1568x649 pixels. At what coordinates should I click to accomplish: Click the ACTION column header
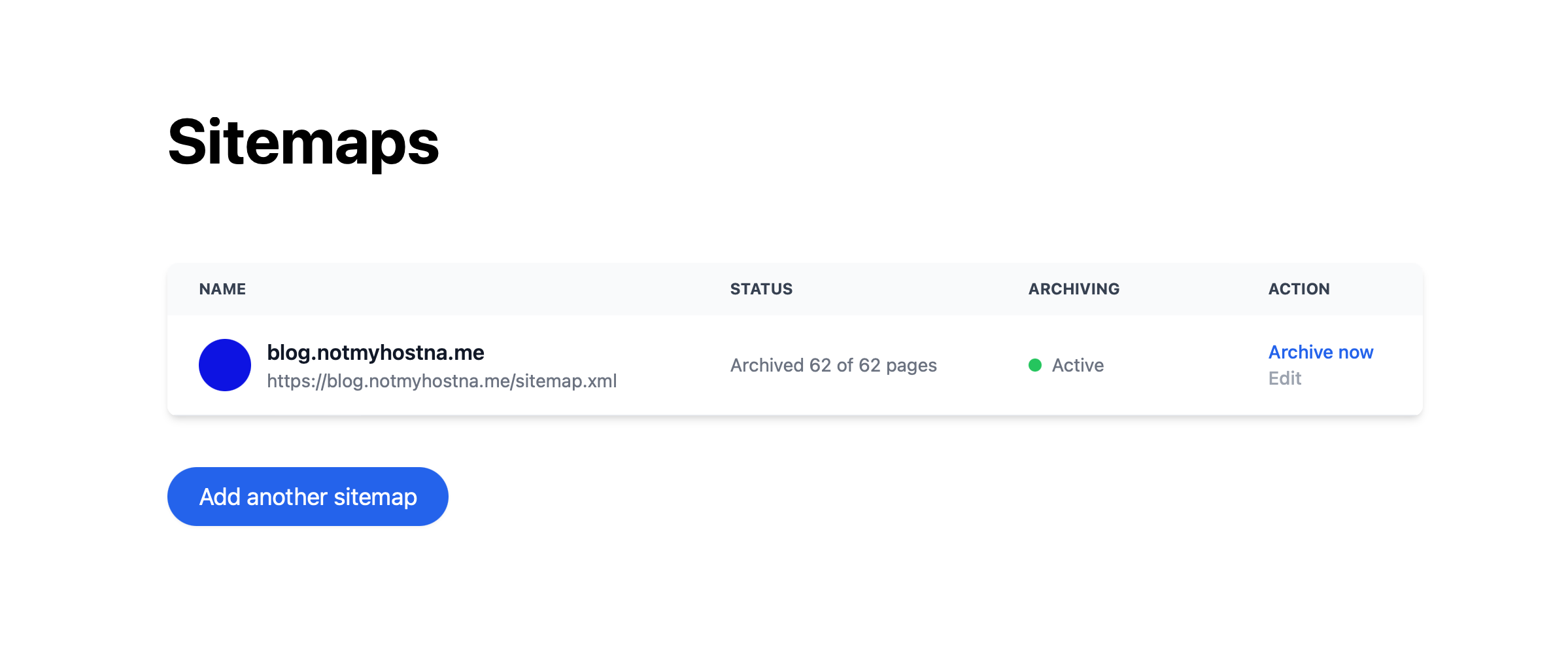click(1299, 289)
